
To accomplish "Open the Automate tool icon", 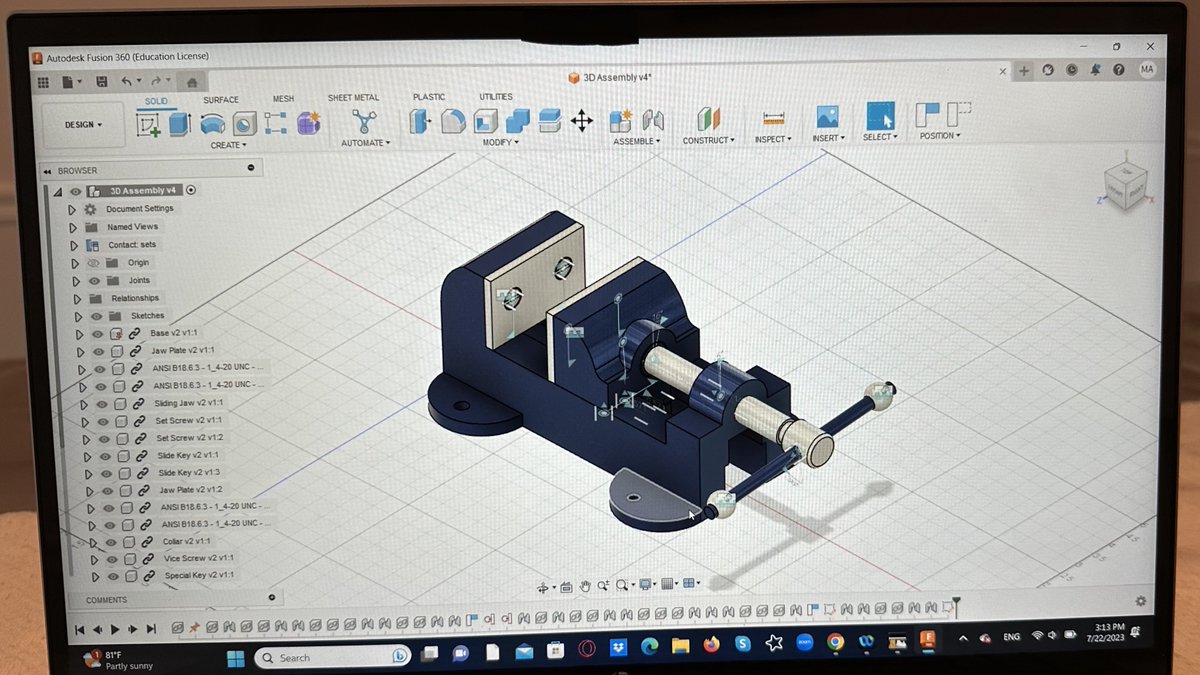I will tap(363, 122).
